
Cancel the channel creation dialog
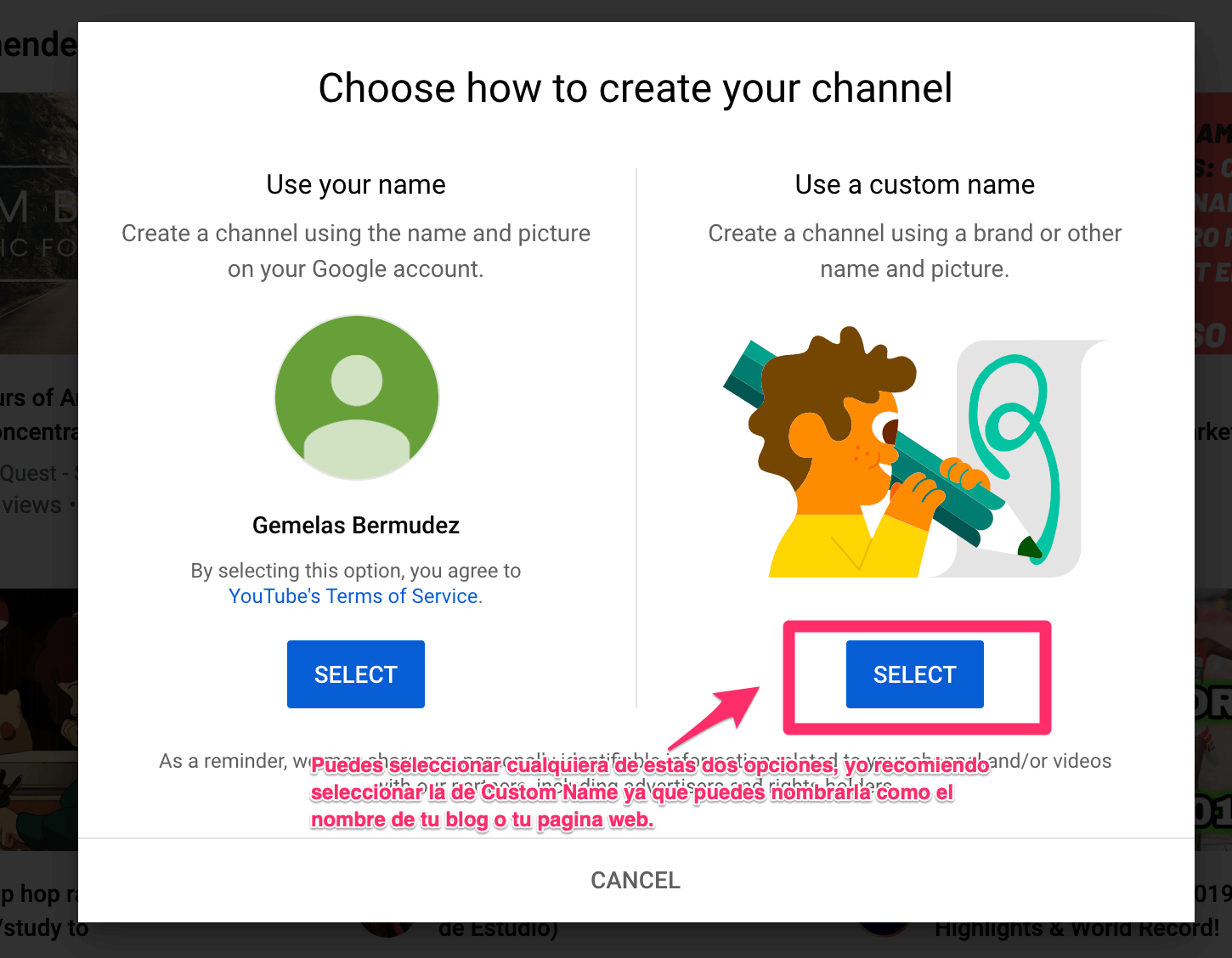pos(636,880)
